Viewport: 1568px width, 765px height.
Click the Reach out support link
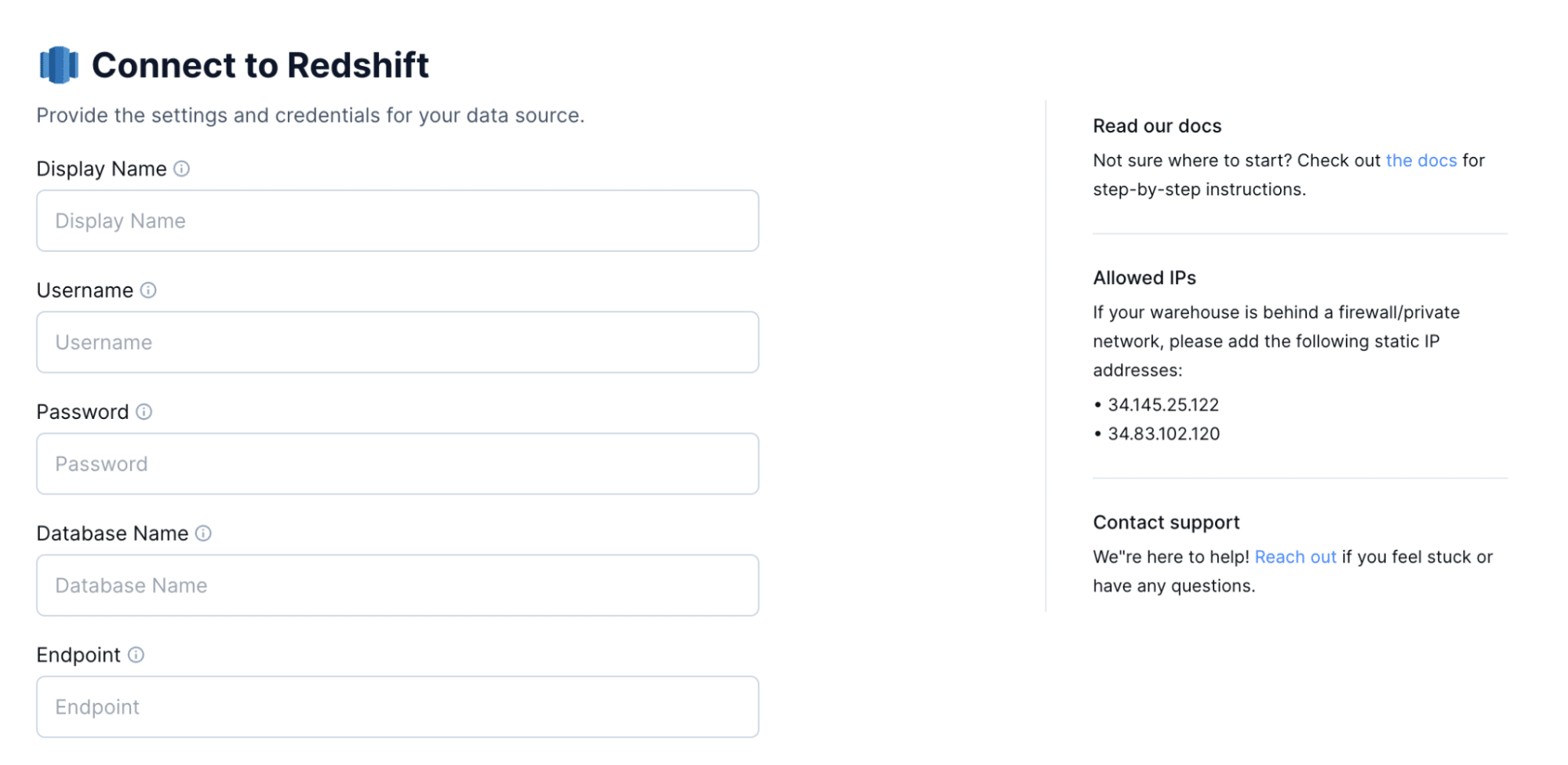click(1295, 556)
